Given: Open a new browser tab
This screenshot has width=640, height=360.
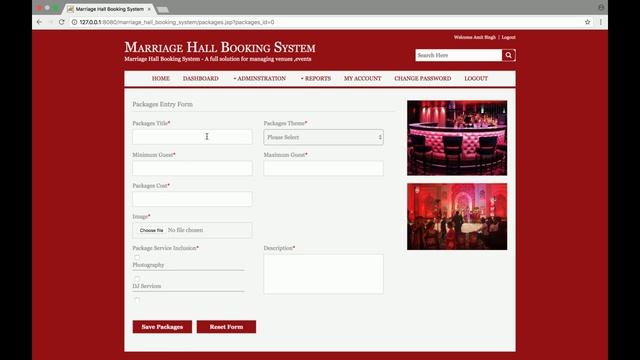Looking at the screenshot, I should coord(163,9).
